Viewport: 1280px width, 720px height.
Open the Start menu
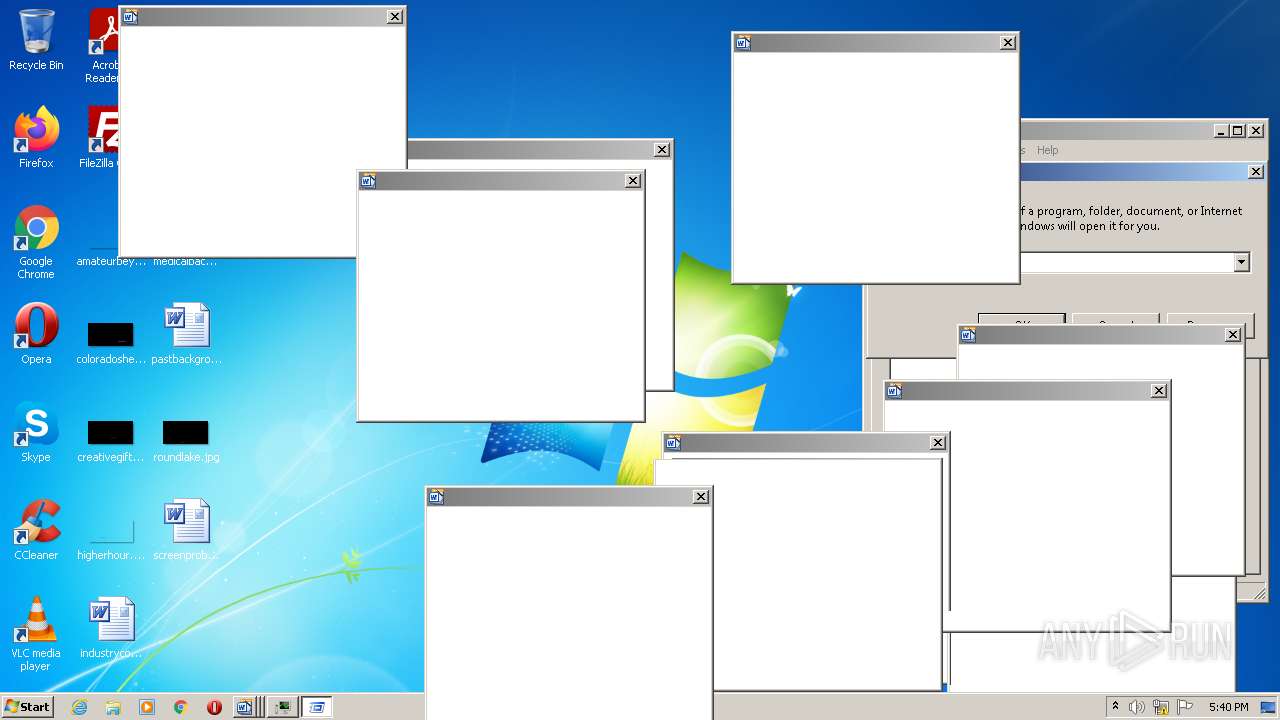[x=27, y=706]
